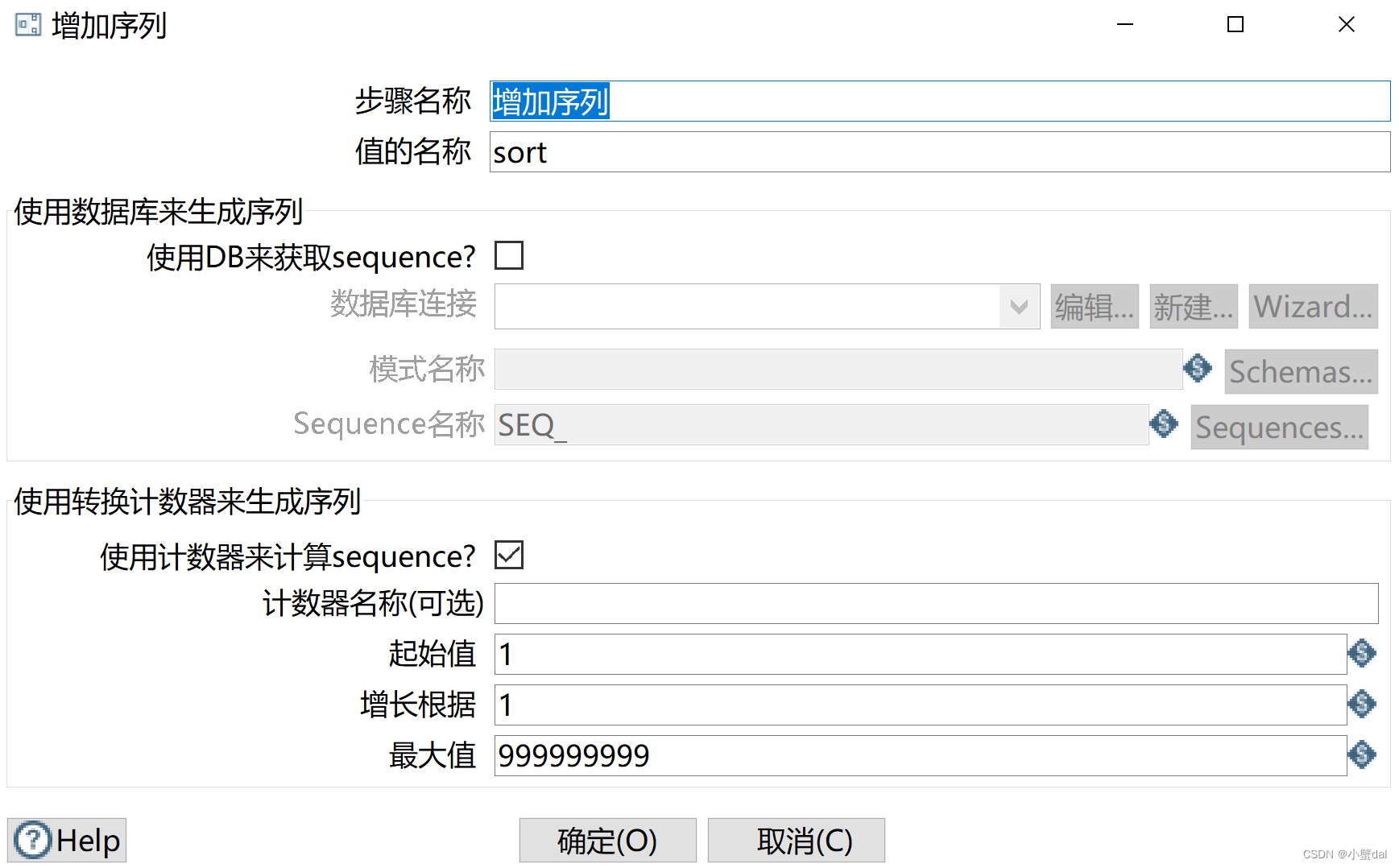Click the variable icon beside Sequence名称 field
This screenshot has width=1399, height=868.
coord(1164,424)
